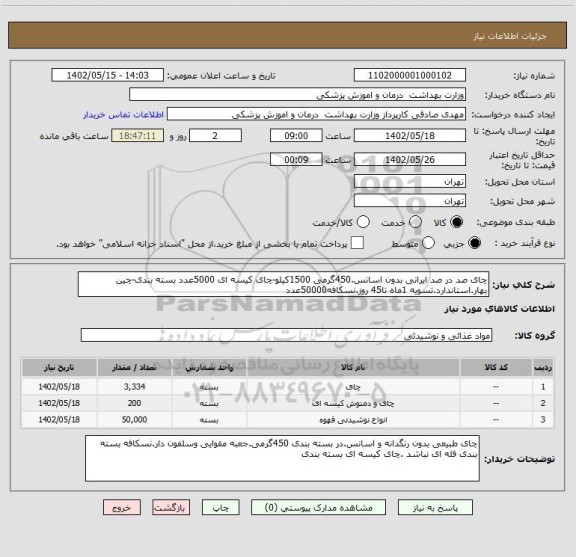Click مشاهده مدارک پیوستی (0) button
Screen dimensions: 576x557
click(x=318, y=507)
